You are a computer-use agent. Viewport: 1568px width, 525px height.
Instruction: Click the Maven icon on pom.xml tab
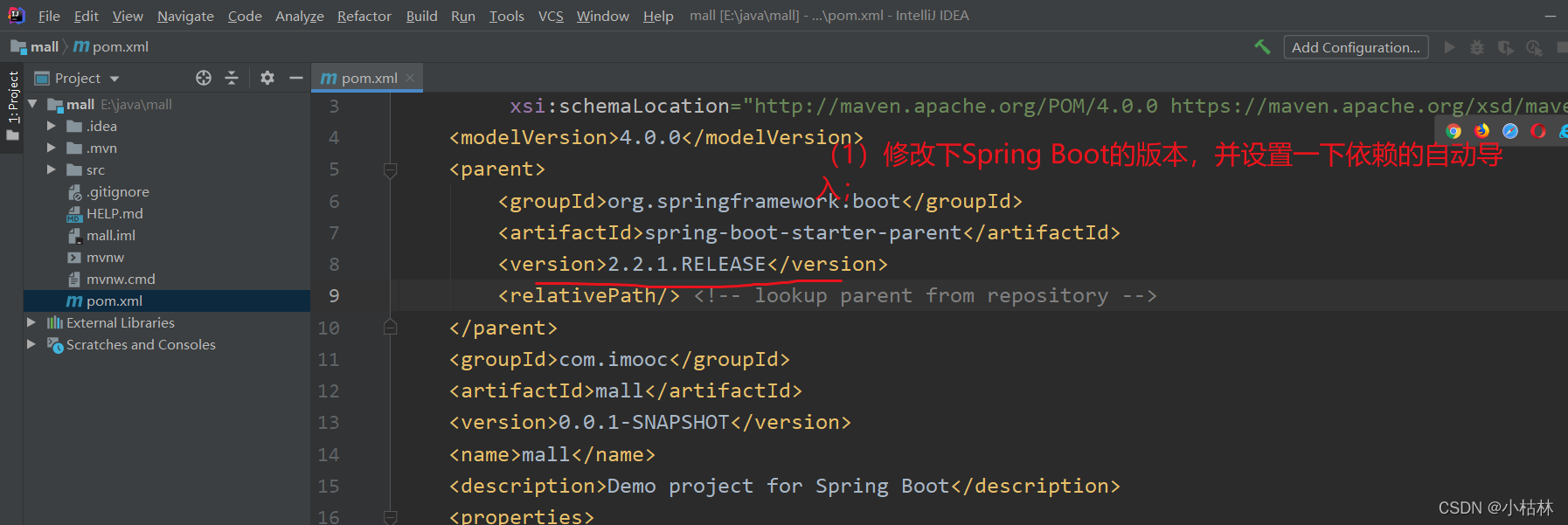[329, 78]
